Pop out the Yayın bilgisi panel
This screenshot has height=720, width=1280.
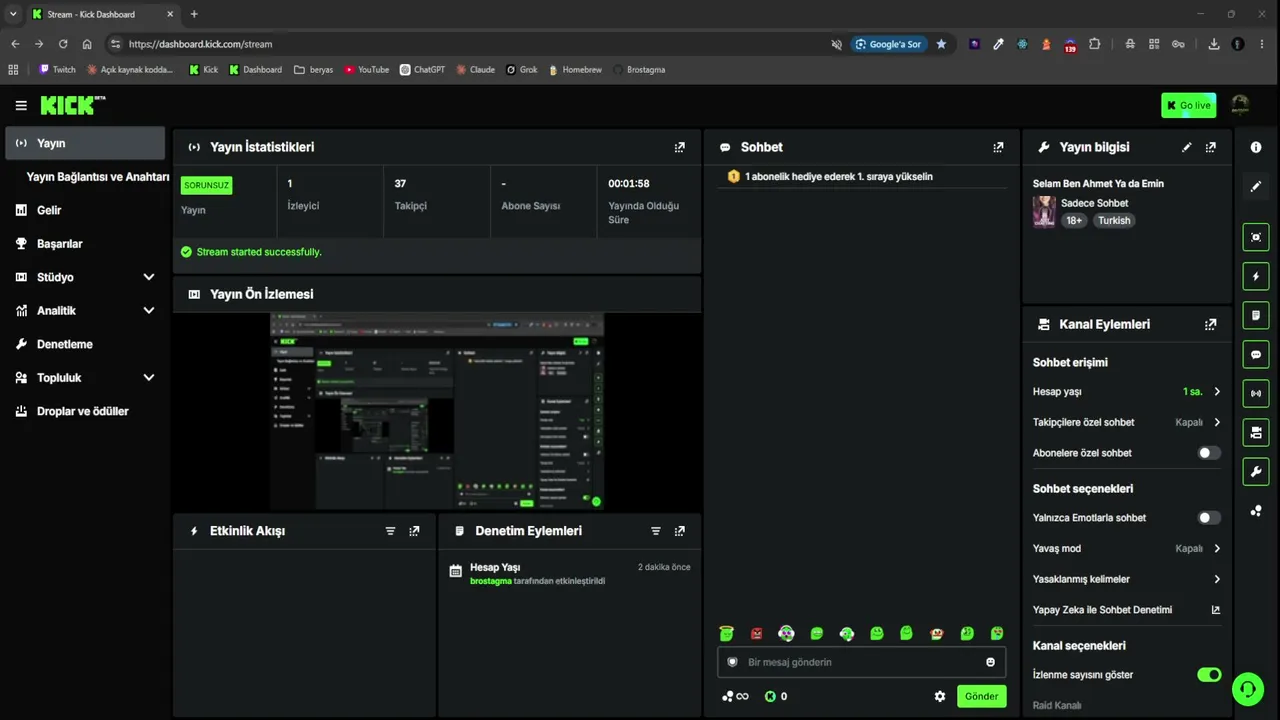pyautogui.click(x=1211, y=147)
